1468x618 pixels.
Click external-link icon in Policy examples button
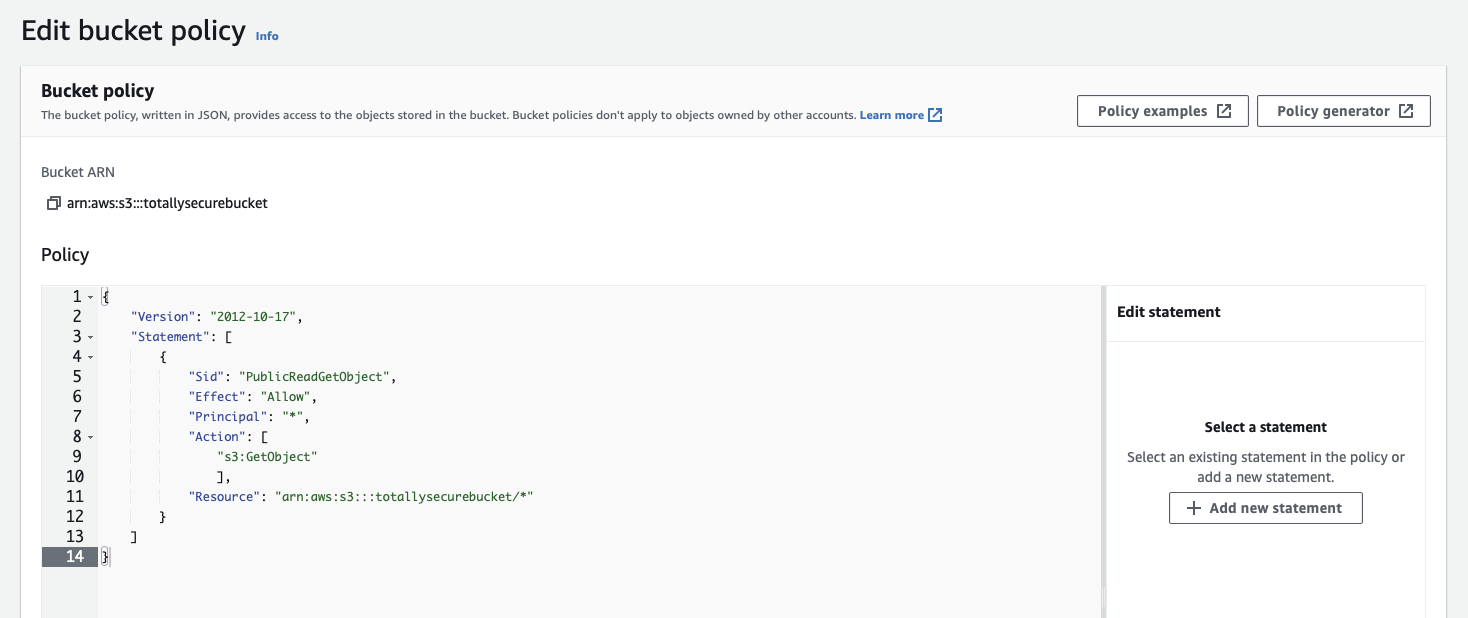point(1223,111)
